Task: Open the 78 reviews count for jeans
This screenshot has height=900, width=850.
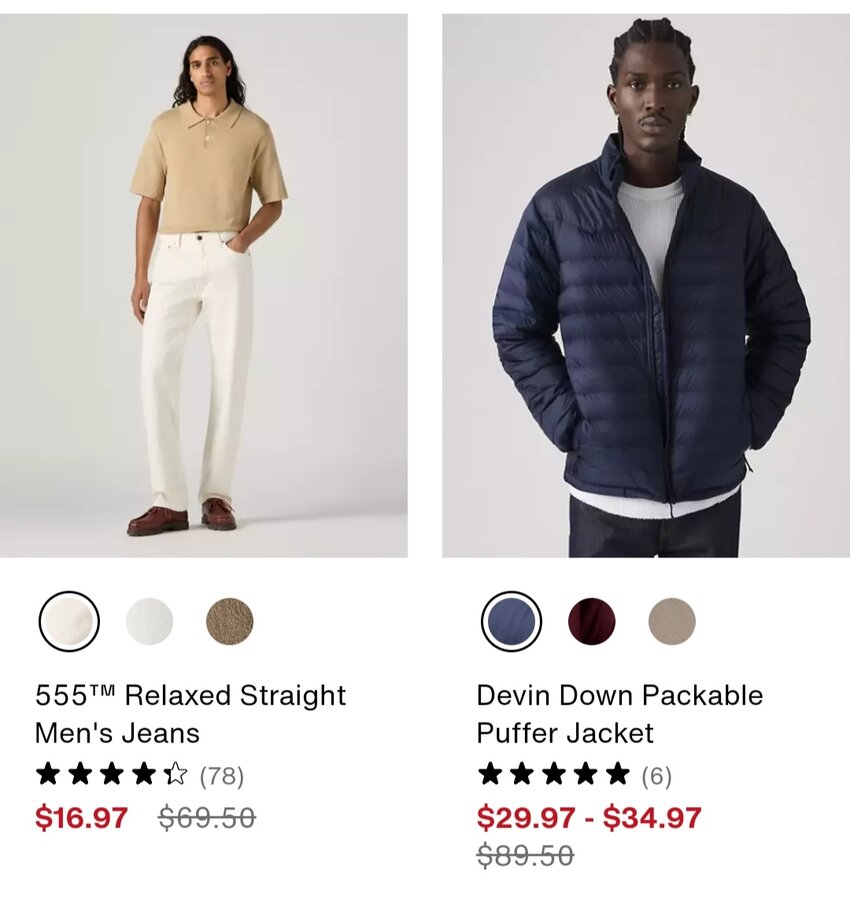Action: point(222,775)
